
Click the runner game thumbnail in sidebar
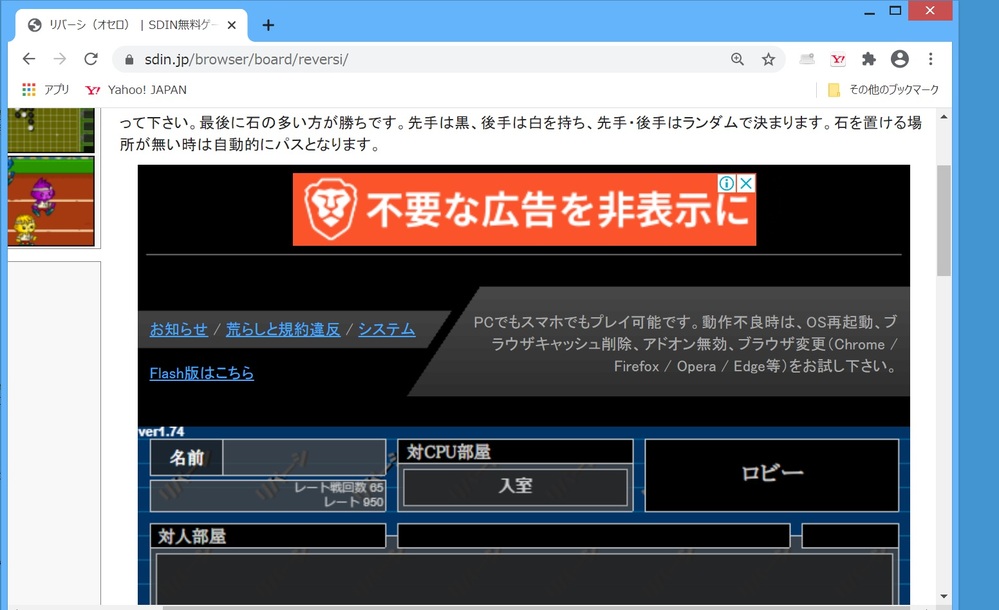tap(50, 200)
